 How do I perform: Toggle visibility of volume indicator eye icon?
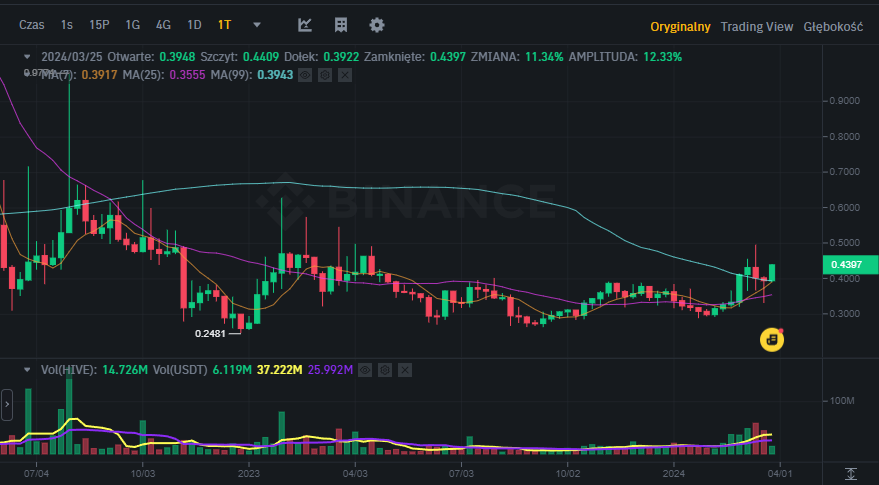pos(365,370)
